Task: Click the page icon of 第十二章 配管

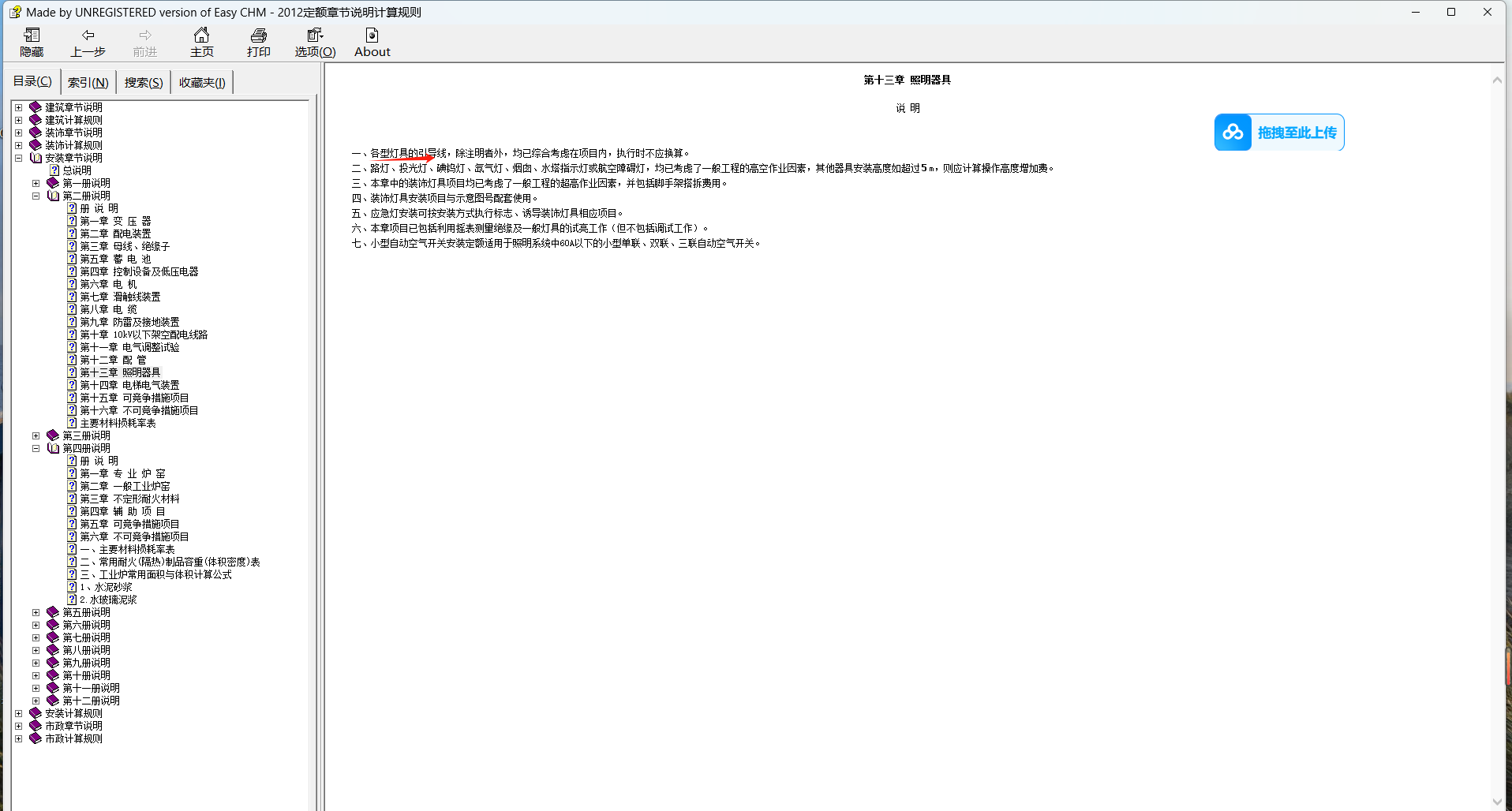Action: coord(72,360)
